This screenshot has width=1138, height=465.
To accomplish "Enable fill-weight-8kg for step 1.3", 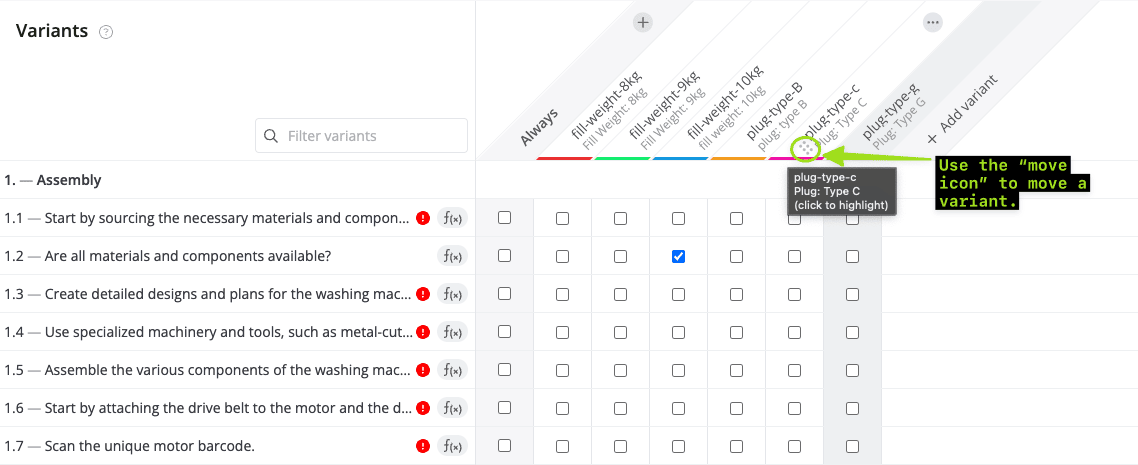I will tap(563, 294).
